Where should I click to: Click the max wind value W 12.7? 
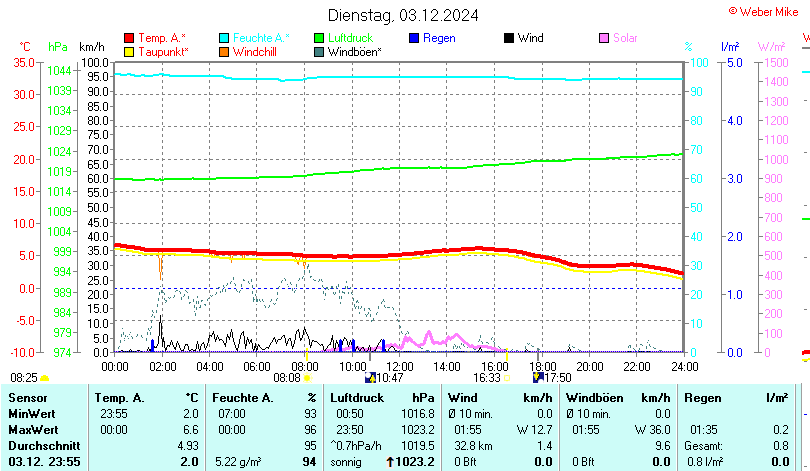534,430
